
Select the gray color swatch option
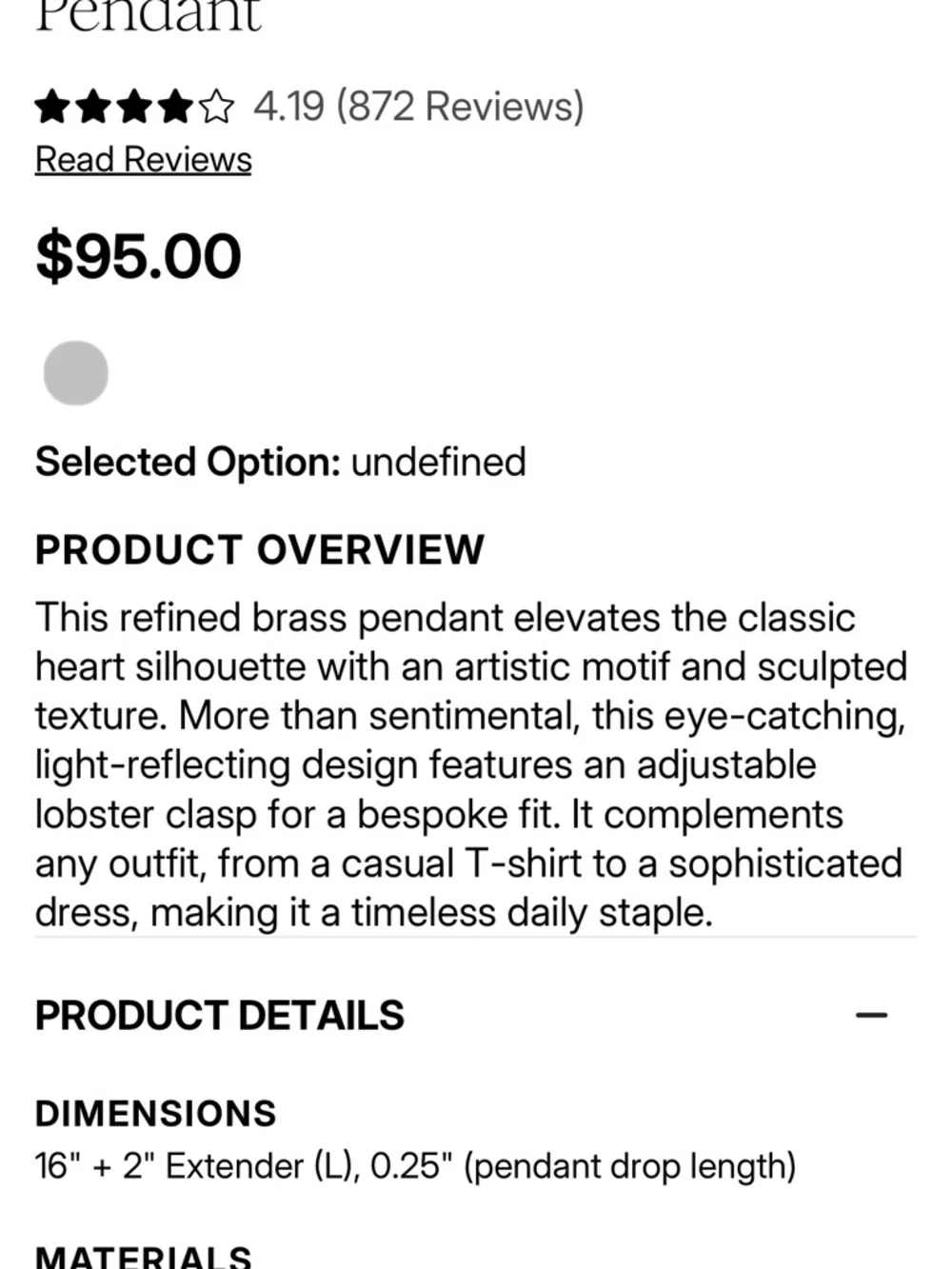click(x=76, y=373)
